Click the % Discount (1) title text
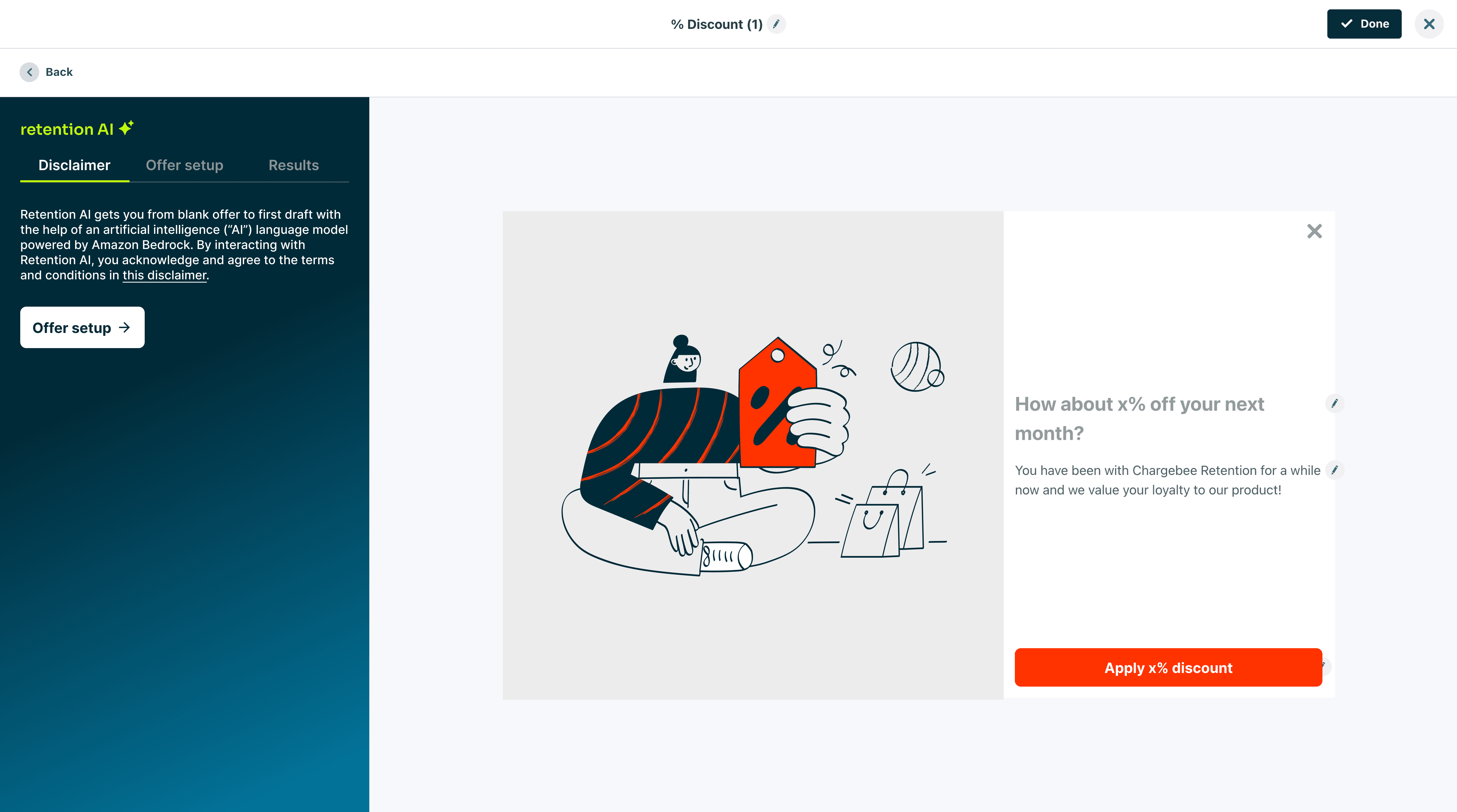 click(x=717, y=24)
